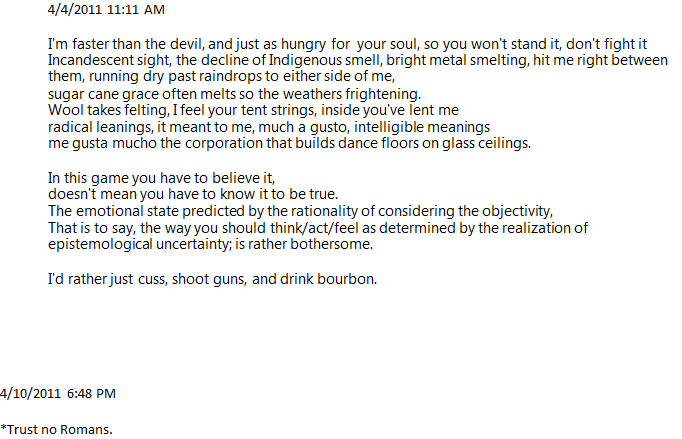Click the line "*Trust no Romans."
This screenshot has height=439, width=682.
point(57,429)
